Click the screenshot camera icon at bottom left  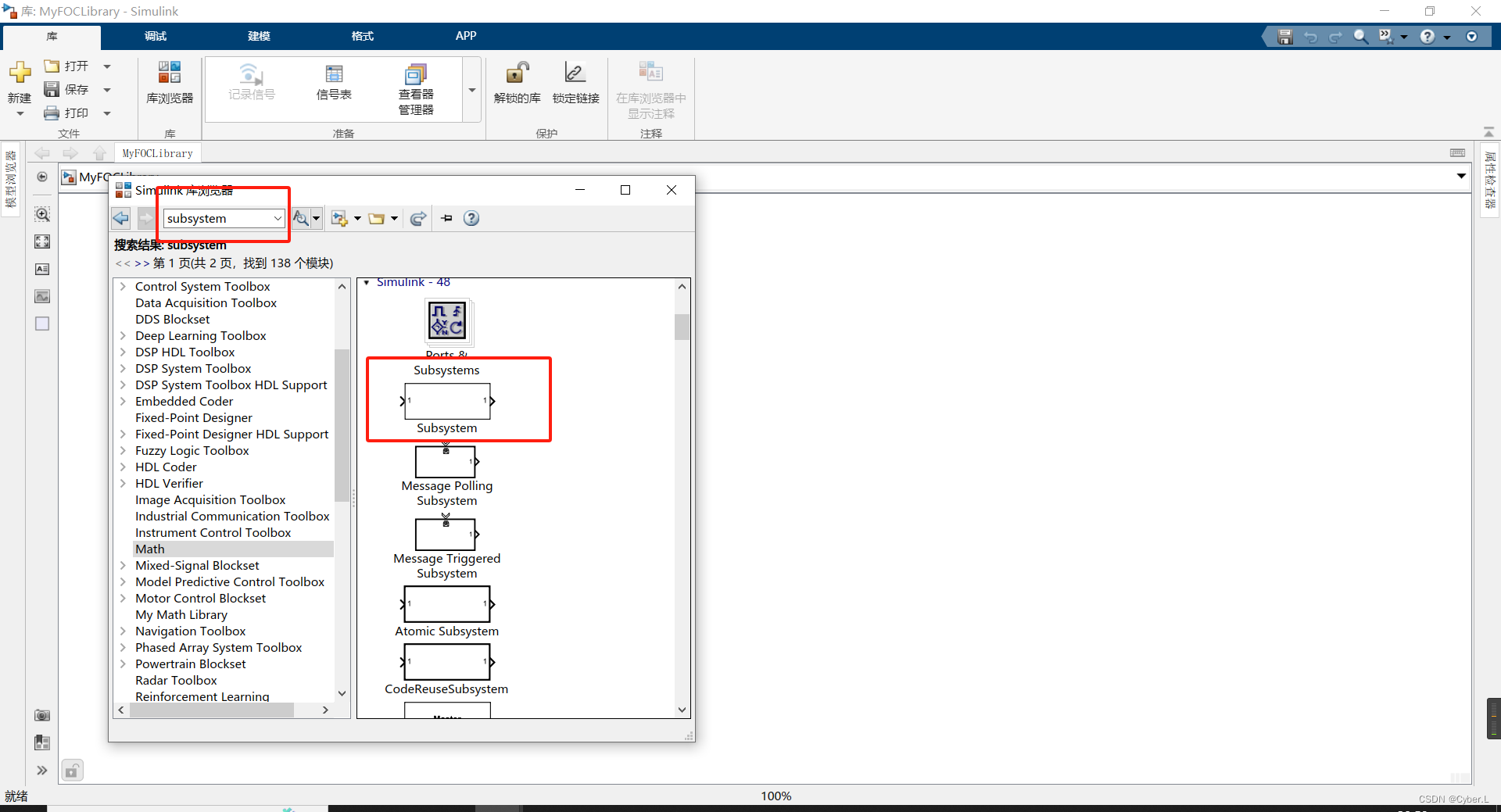[x=42, y=715]
